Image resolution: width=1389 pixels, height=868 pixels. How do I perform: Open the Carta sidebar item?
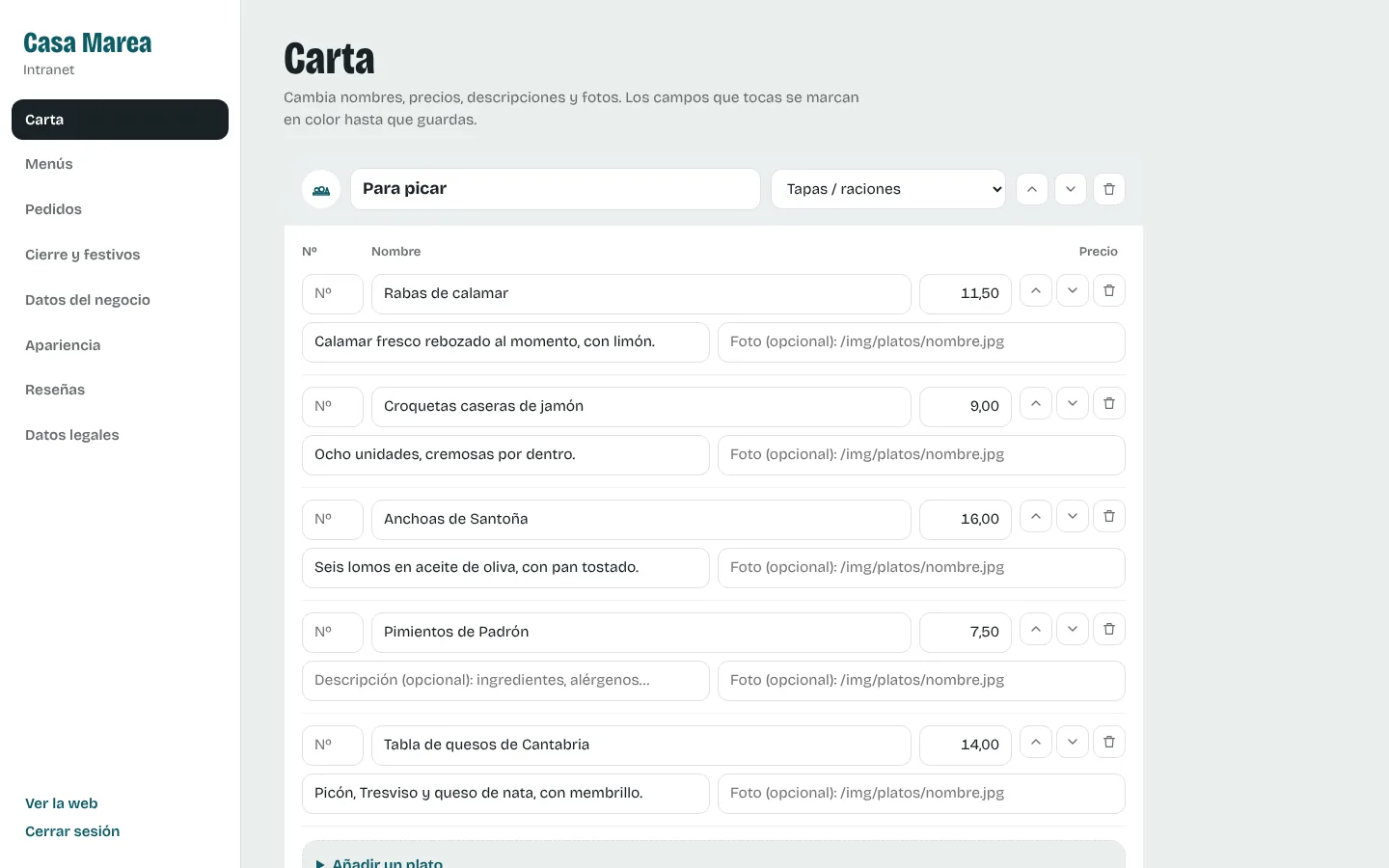120,120
